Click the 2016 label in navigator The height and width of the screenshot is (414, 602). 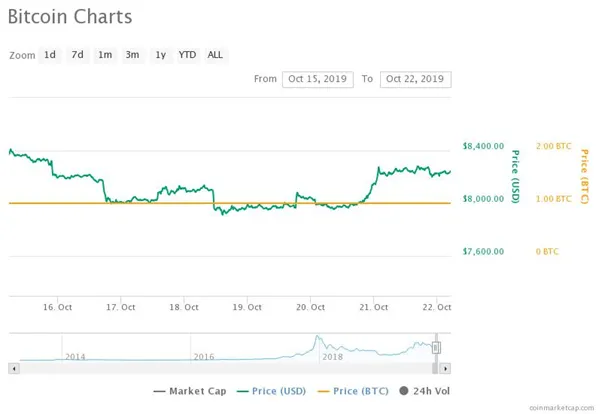click(204, 357)
